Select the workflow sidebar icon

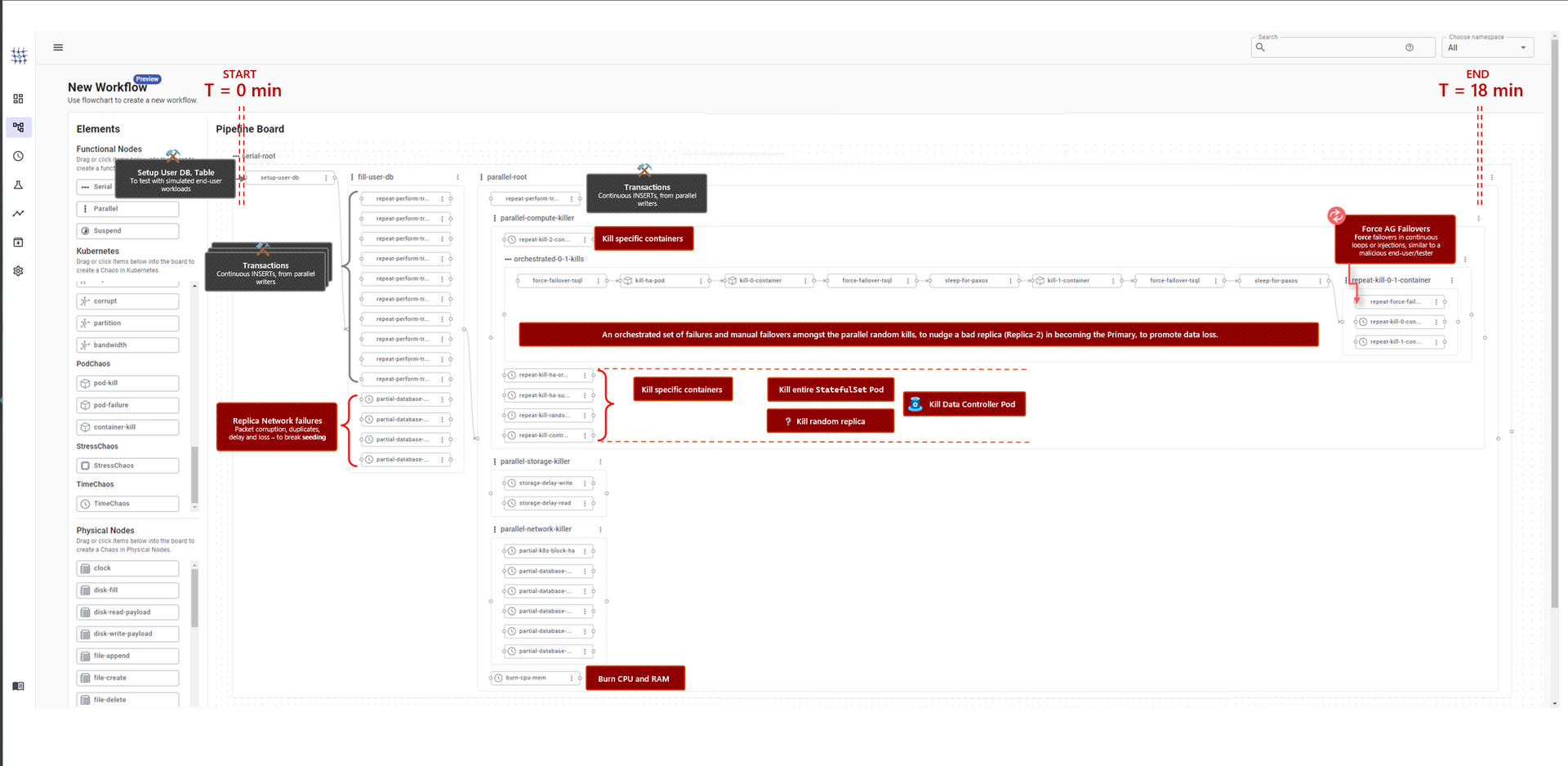coord(18,127)
